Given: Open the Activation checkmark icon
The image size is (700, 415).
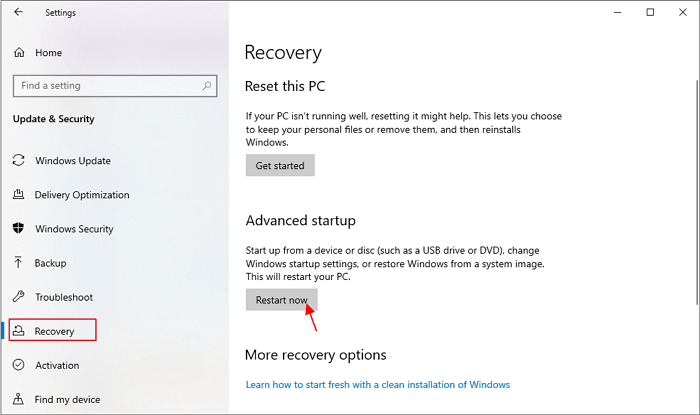Looking at the screenshot, I should 18,365.
